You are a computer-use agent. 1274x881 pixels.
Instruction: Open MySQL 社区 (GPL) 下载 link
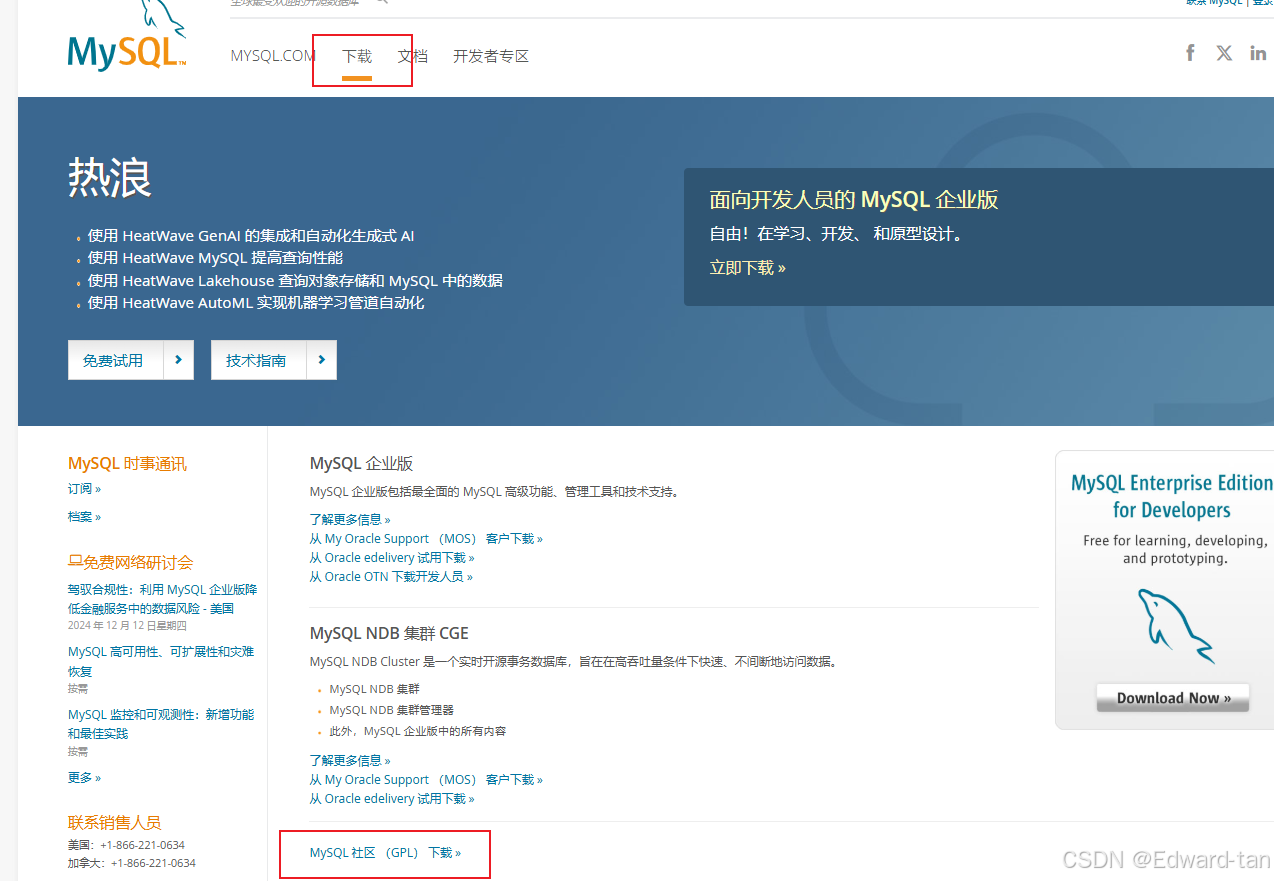(385, 853)
